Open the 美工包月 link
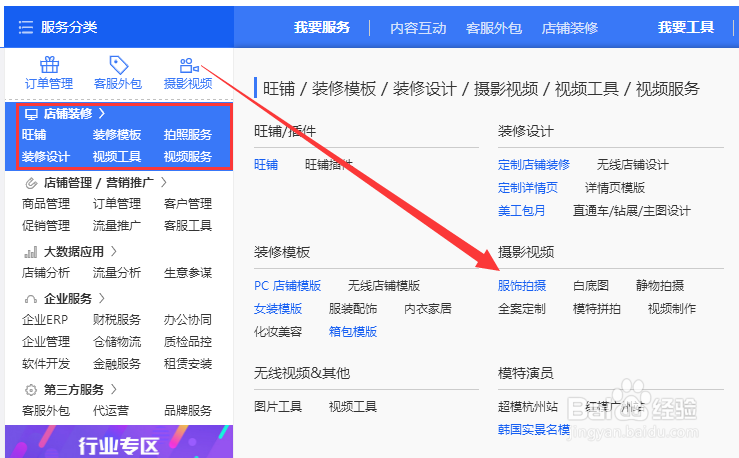 coord(522,211)
